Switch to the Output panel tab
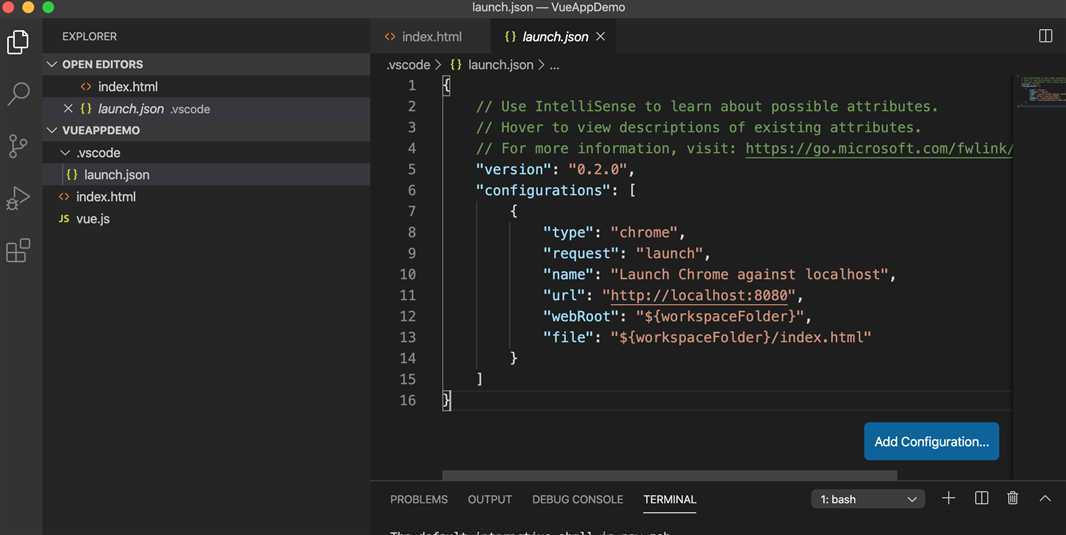This screenshot has width=1066, height=535. pyautogui.click(x=489, y=499)
